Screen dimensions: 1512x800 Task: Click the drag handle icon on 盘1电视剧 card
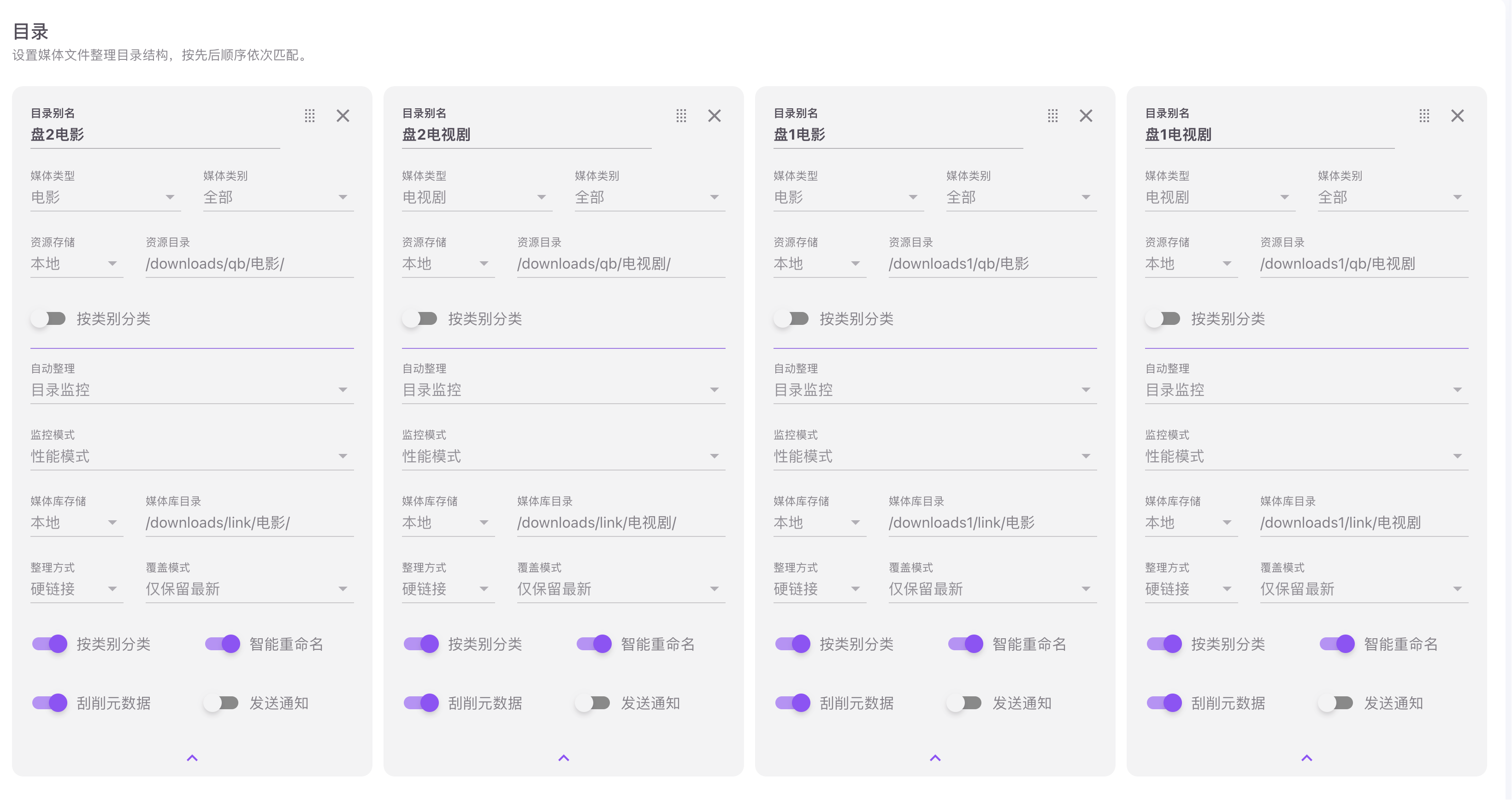point(1424,116)
